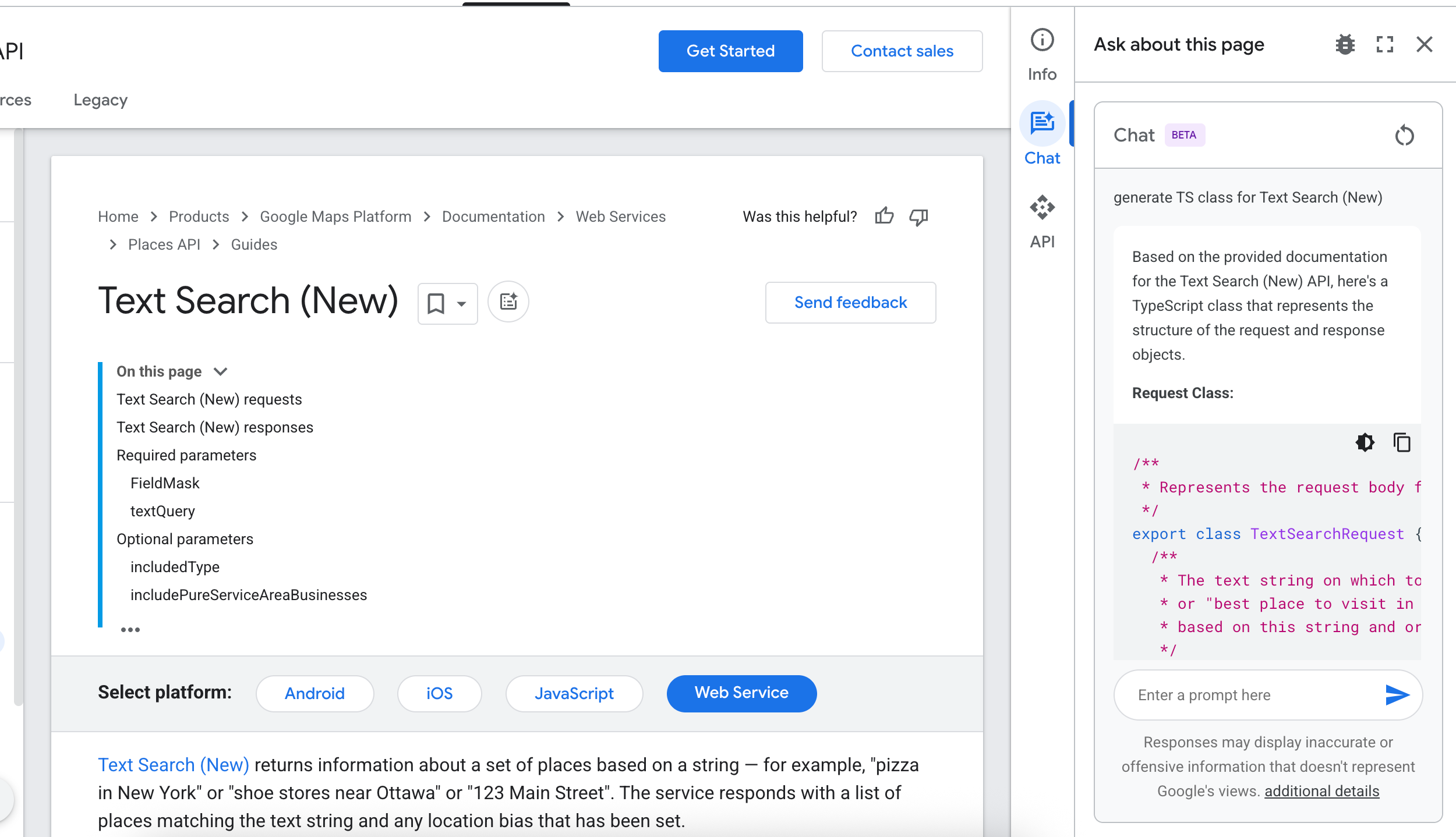Click Get Started button
The width and height of the screenshot is (1456, 837).
pyautogui.click(x=730, y=51)
